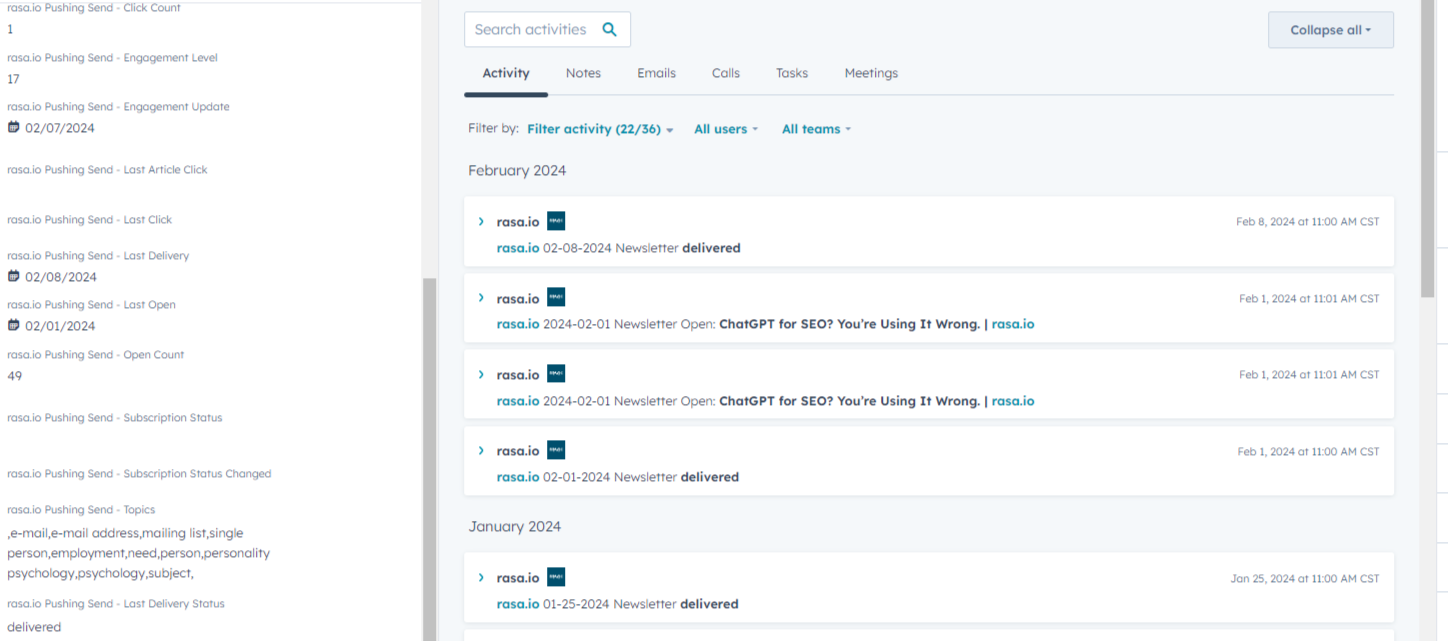Screen dimensions: 1448x641
Task: Click timestamp Jan 25, 2024 at 11:00 AM CST
Action: (1304, 579)
